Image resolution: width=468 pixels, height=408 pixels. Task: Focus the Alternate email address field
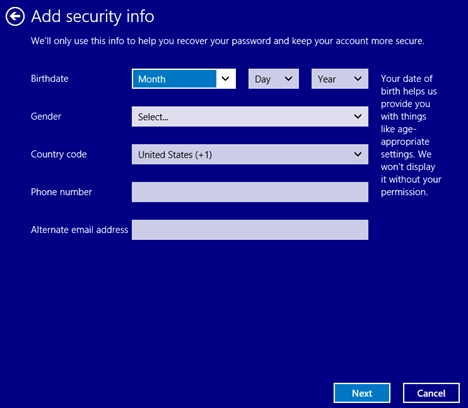[250, 229]
